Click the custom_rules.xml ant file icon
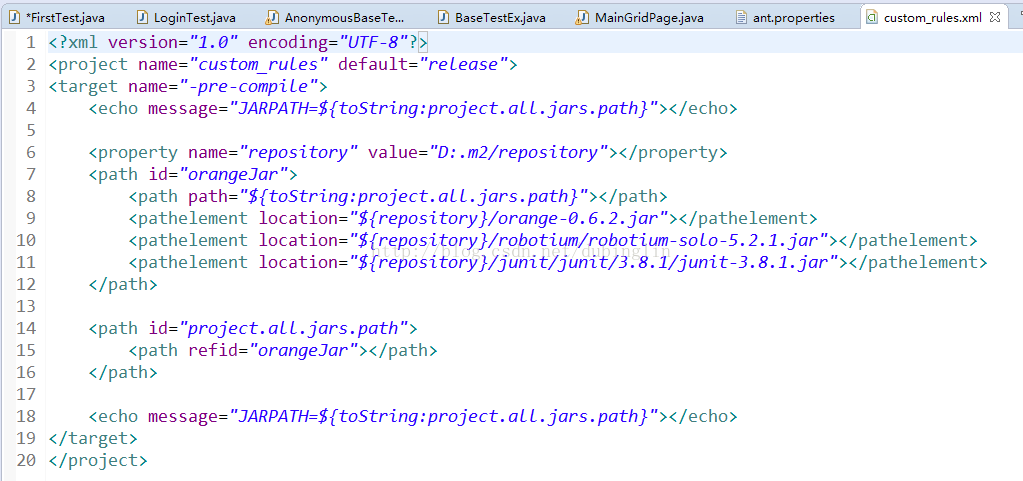The image size is (1023, 481). (871, 18)
